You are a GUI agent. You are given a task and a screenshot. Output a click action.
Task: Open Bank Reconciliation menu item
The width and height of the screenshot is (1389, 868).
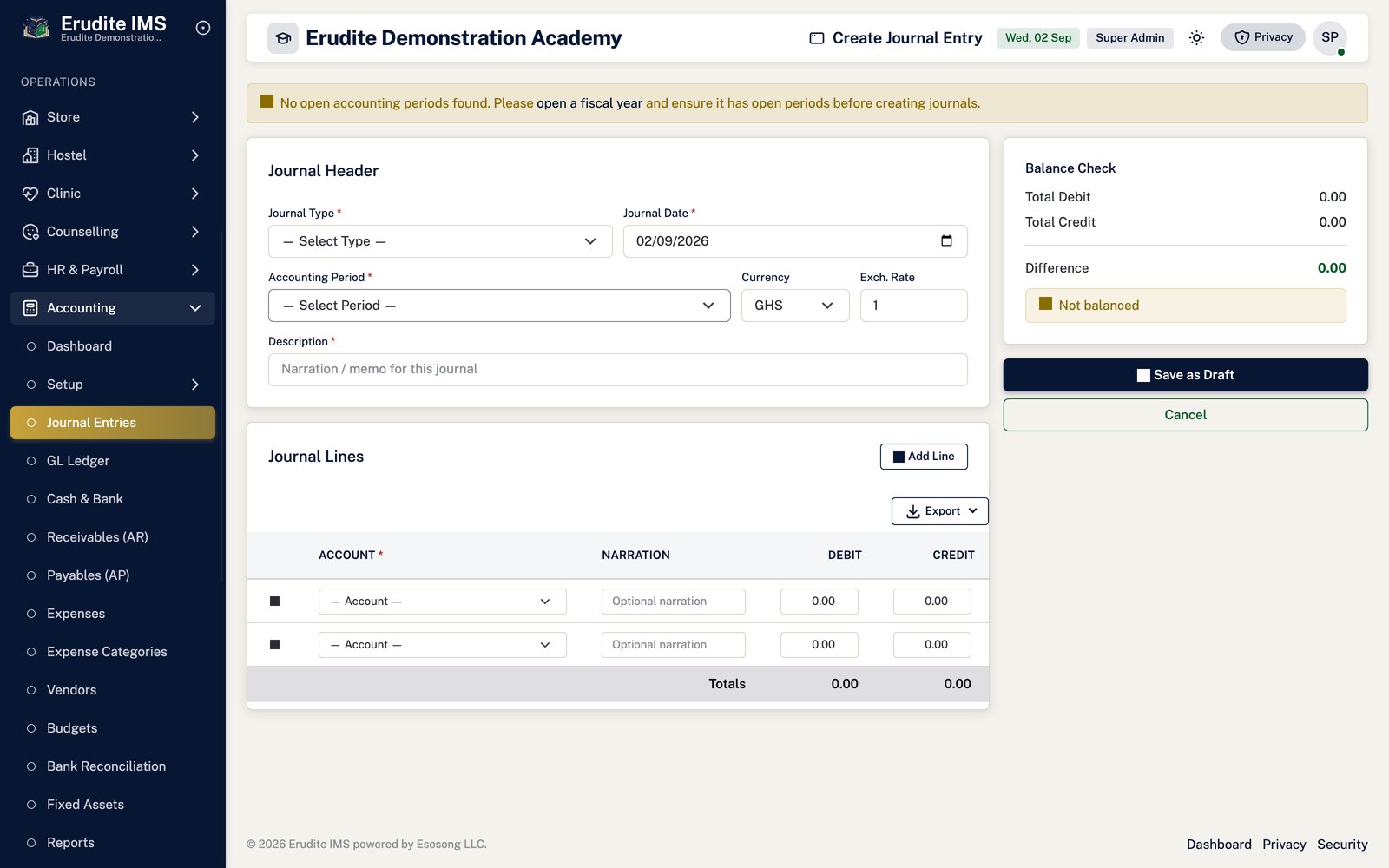[x=113, y=766]
